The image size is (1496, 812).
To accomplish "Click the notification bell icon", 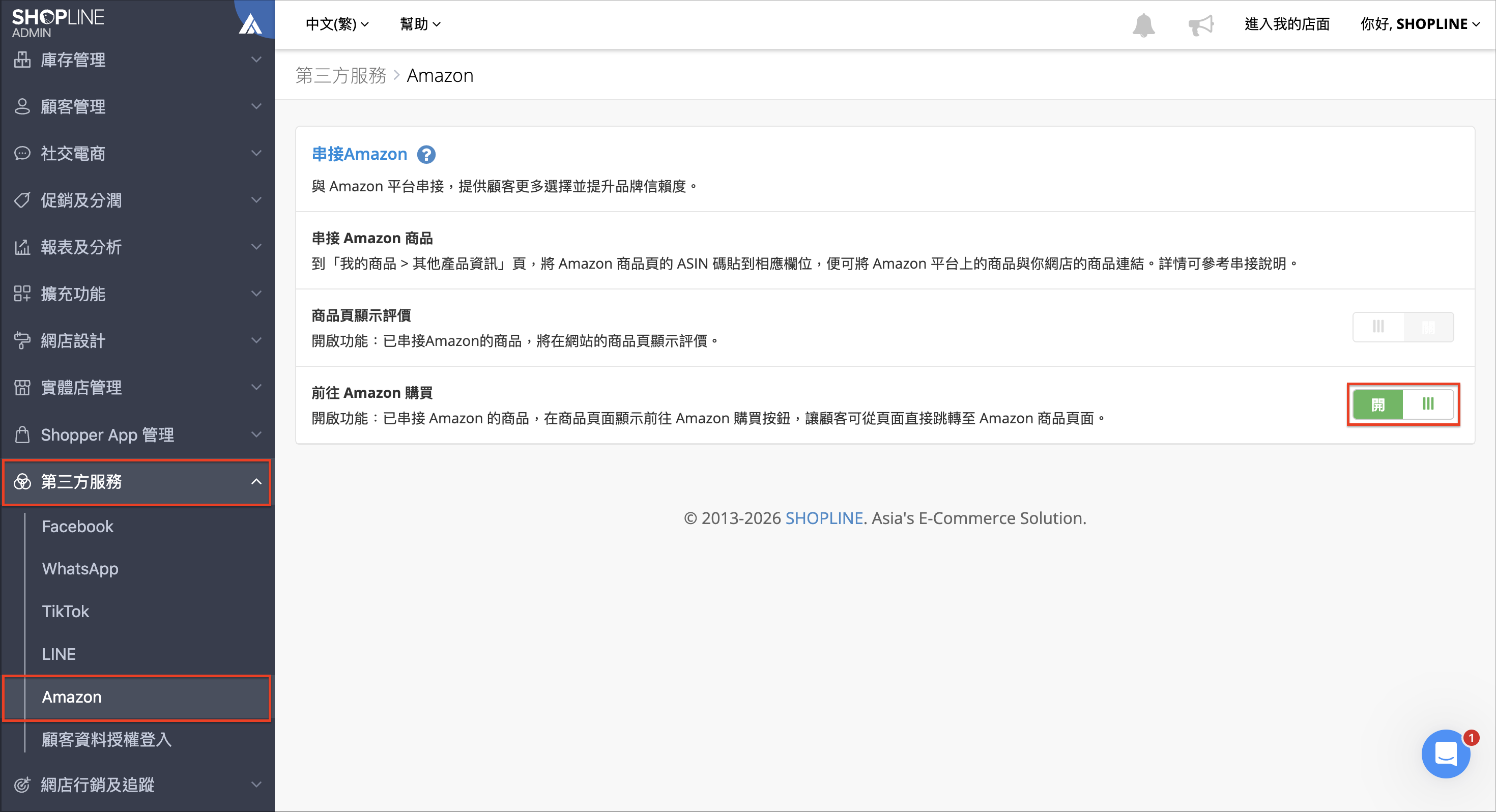I will tap(1143, 24).
